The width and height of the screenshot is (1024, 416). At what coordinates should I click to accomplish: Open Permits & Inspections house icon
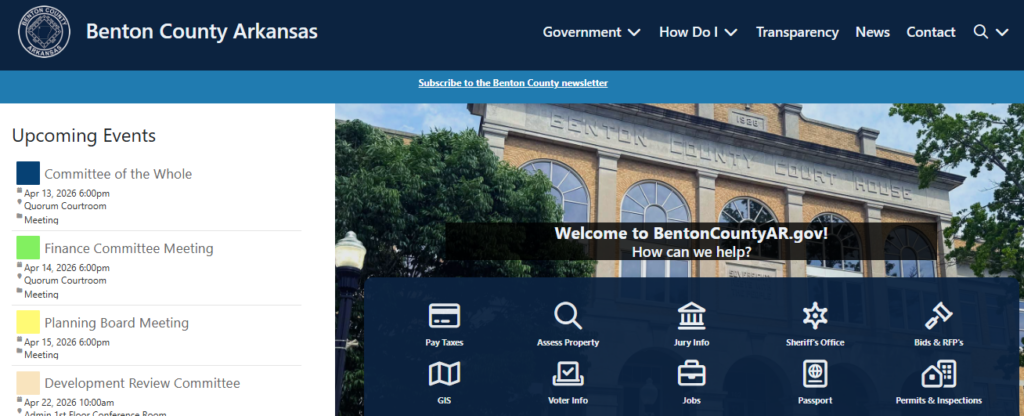[938, 375]
